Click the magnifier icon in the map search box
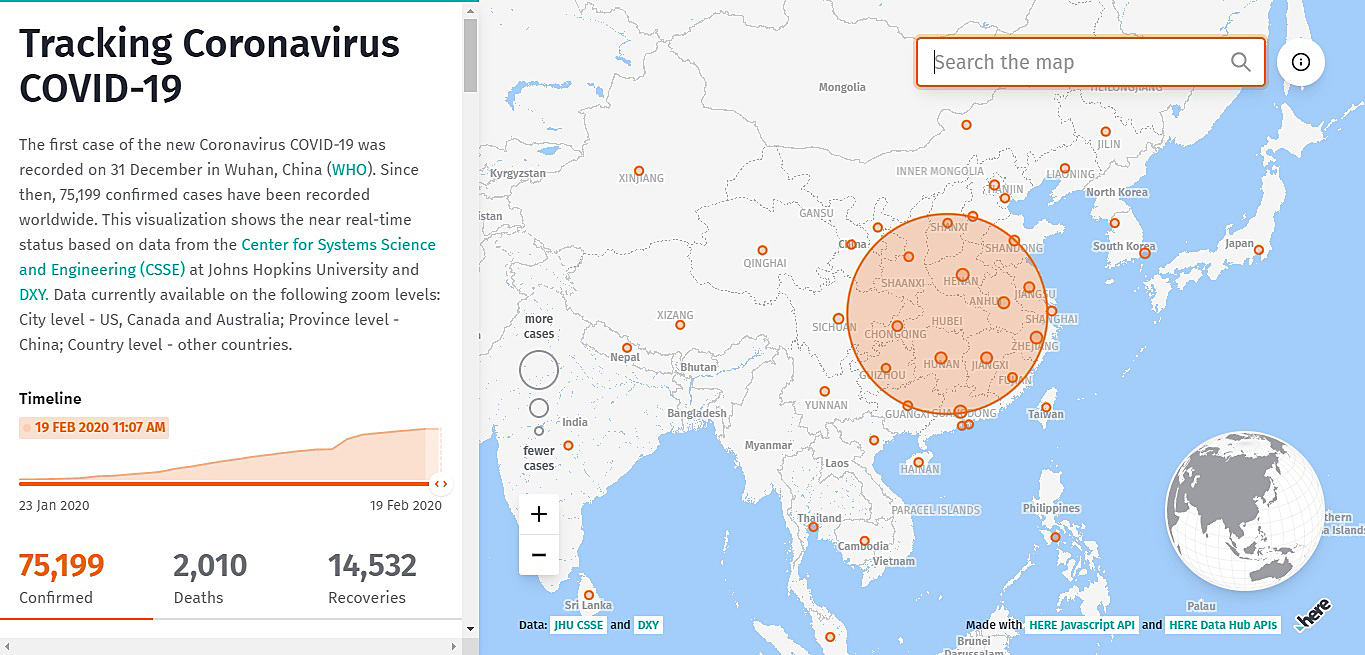Image resolution: width=1365 pixels, height=655 pixels. [x=1240, y=62]
